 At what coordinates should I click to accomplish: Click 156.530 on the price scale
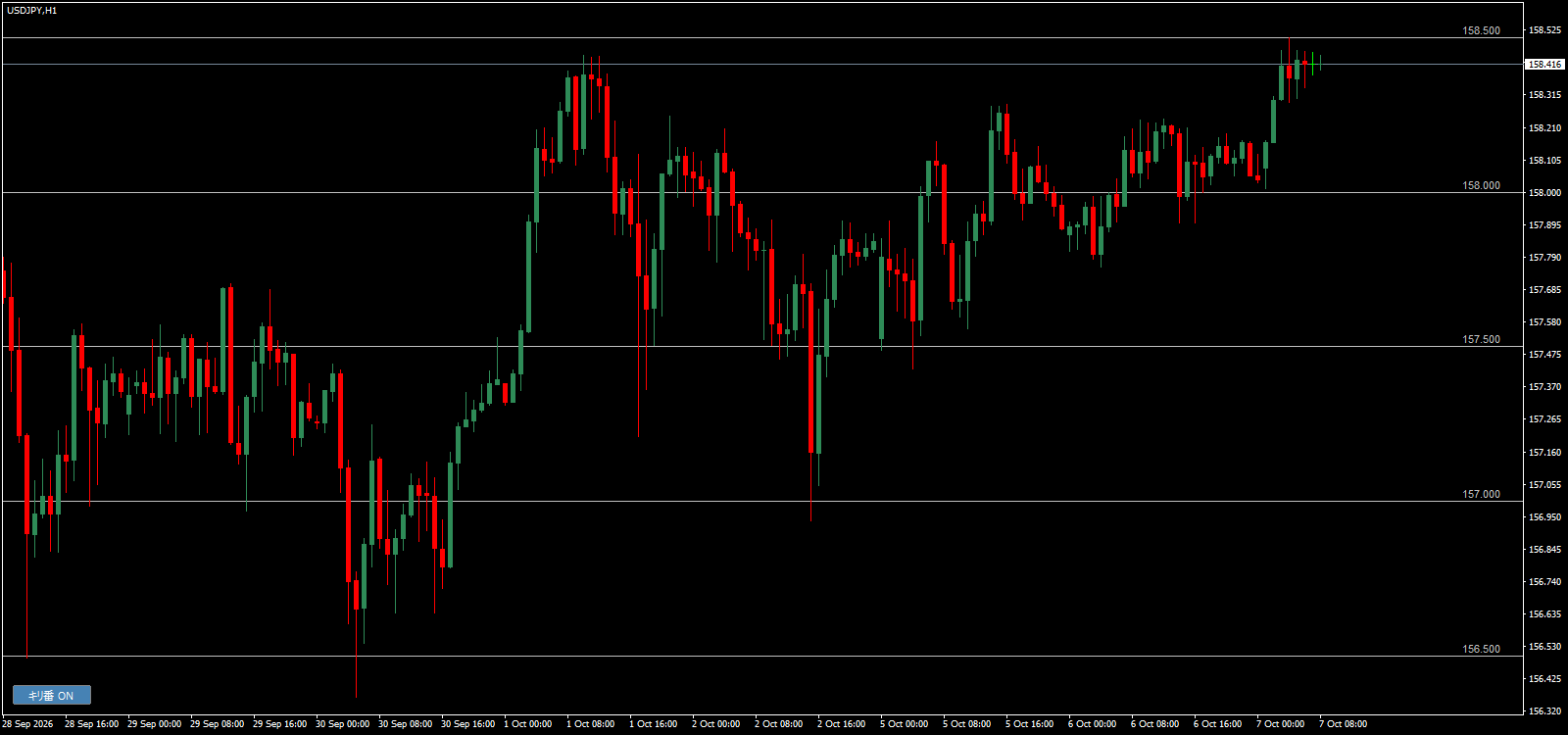pos(1544,646)
